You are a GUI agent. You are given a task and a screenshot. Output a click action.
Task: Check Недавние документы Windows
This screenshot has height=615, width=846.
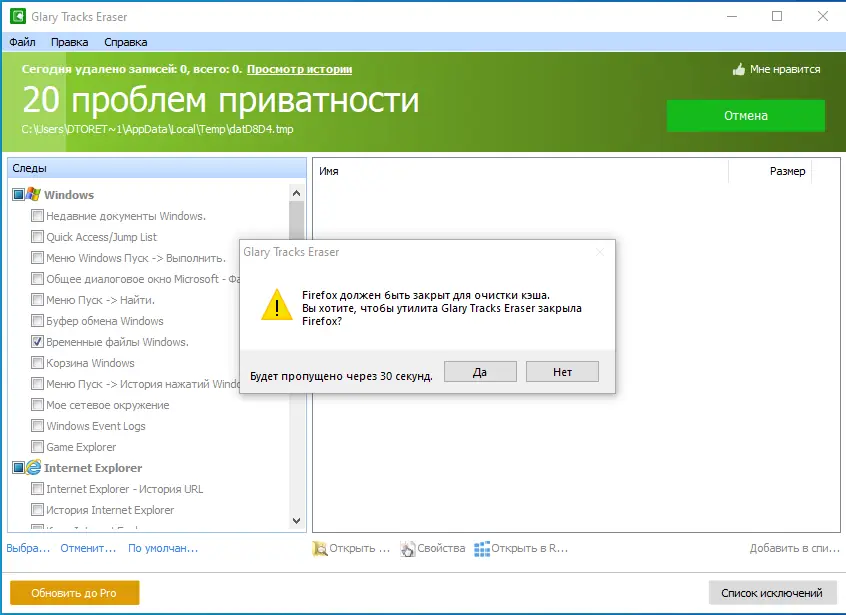click(x=37, y=216)
